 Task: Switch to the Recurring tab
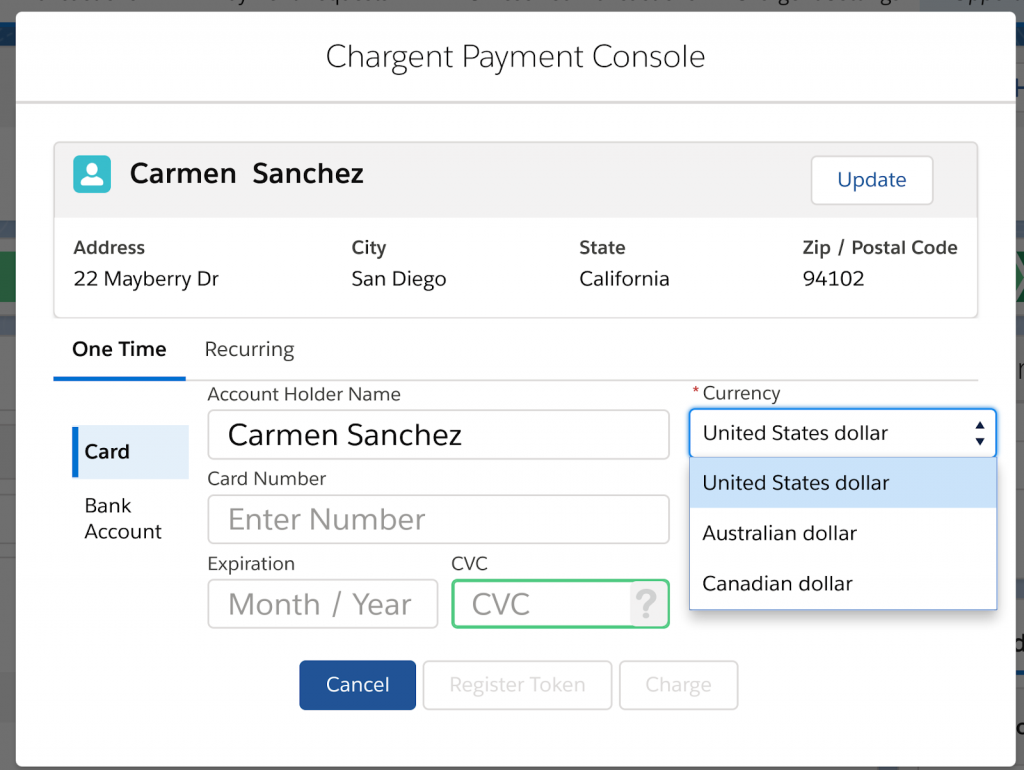point(249,349)
